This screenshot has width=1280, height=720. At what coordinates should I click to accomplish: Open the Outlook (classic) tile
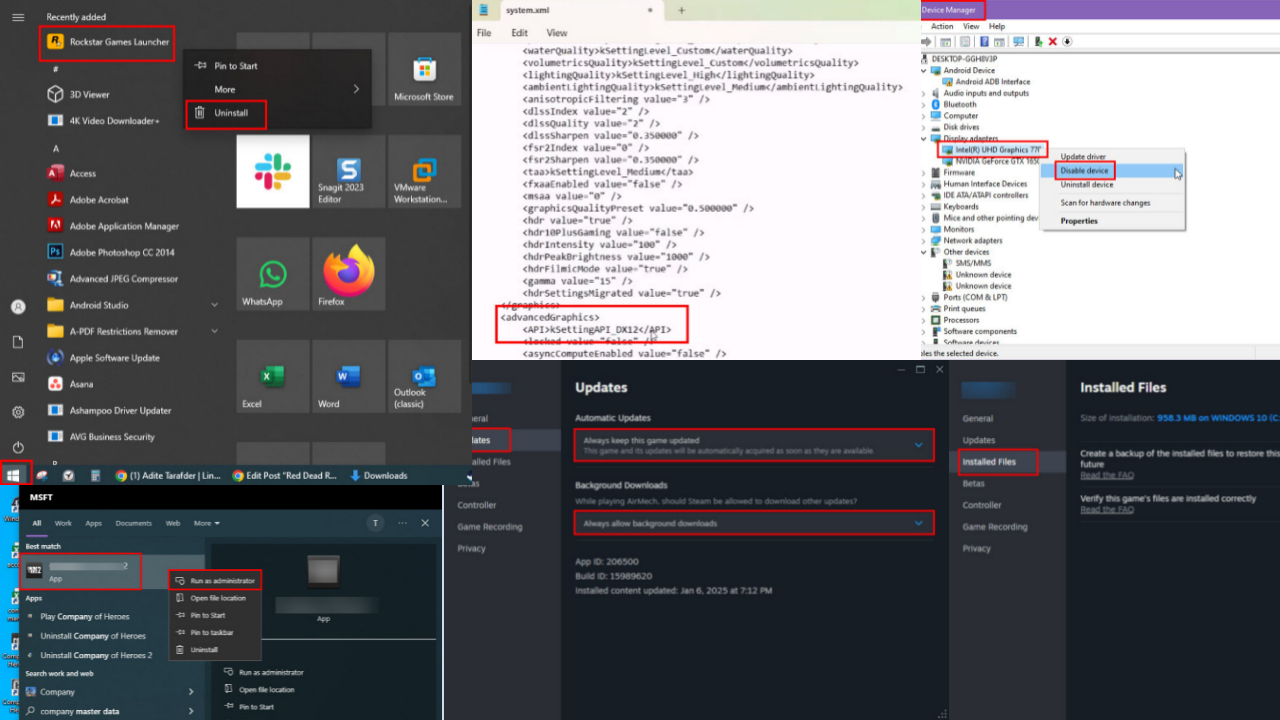[x=424, y=376]
